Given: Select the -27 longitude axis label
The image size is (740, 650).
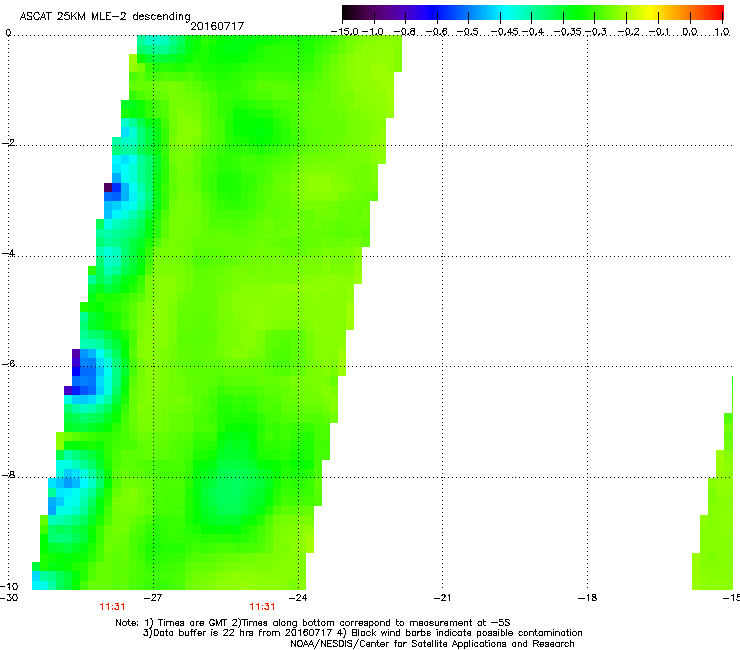Looking at the screenshot, I should tap(153, 597).
